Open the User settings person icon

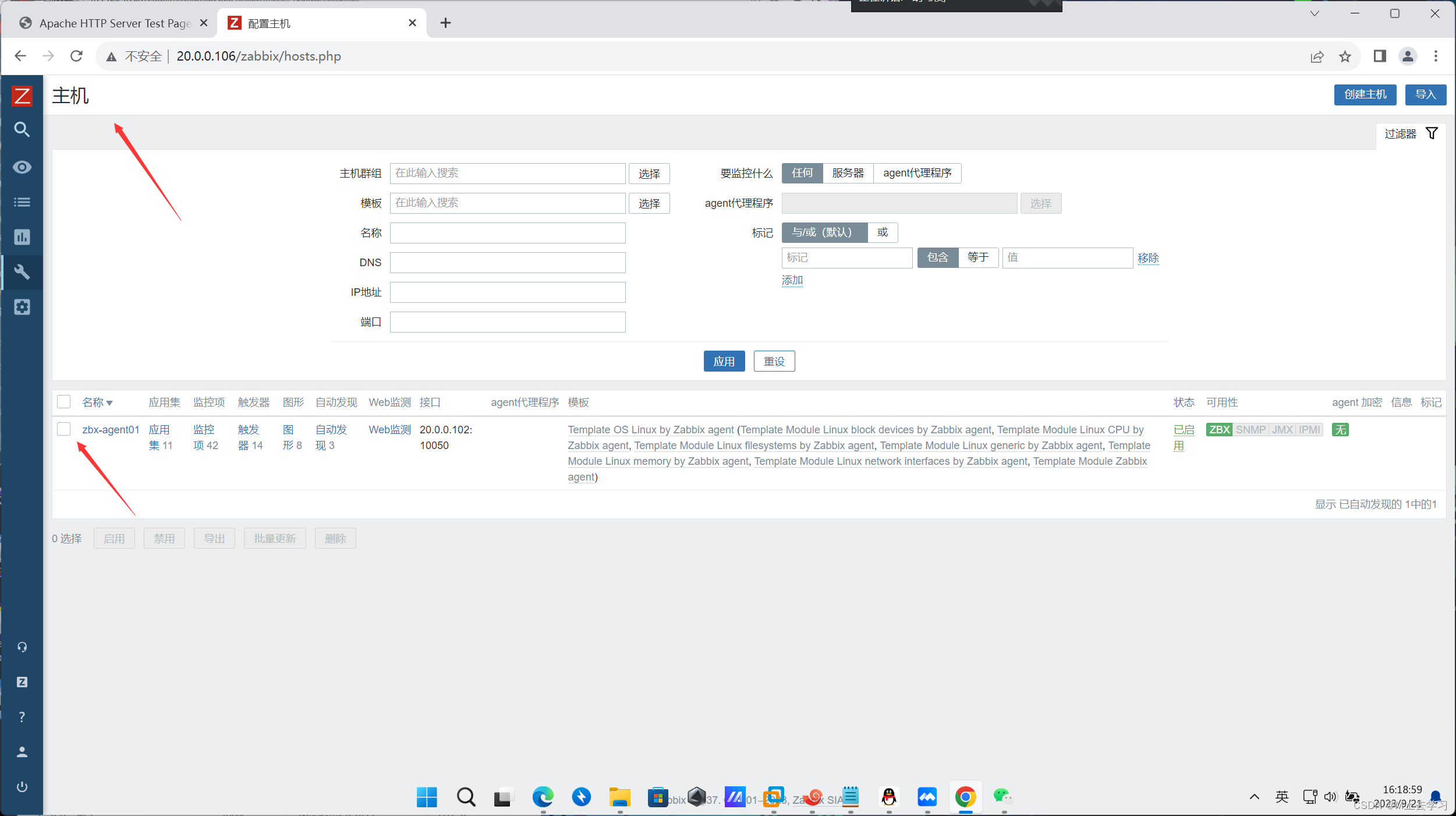pyautogui.click(x=22, y=752)
